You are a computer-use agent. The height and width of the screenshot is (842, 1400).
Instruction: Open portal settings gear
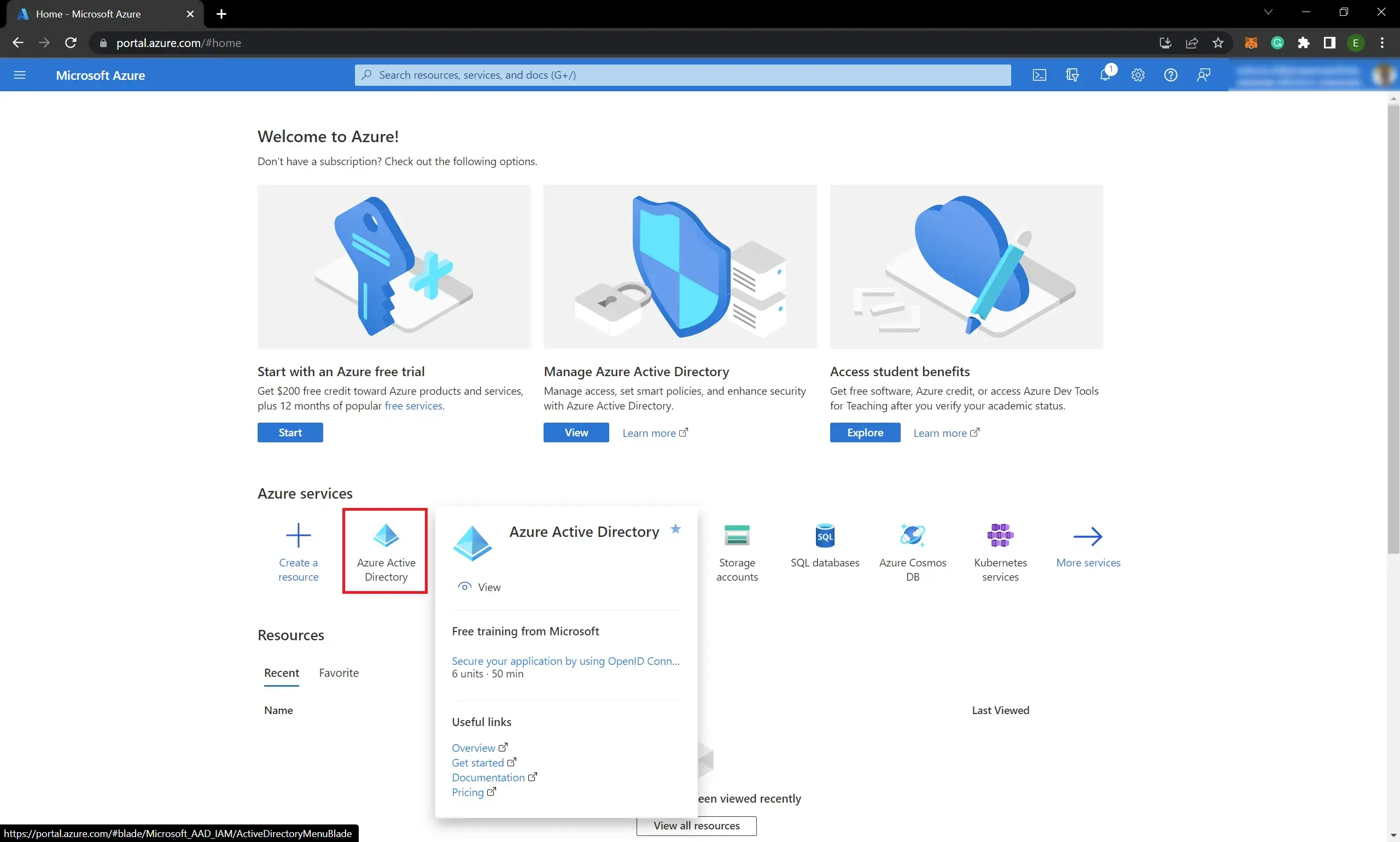pos(1138,75)
